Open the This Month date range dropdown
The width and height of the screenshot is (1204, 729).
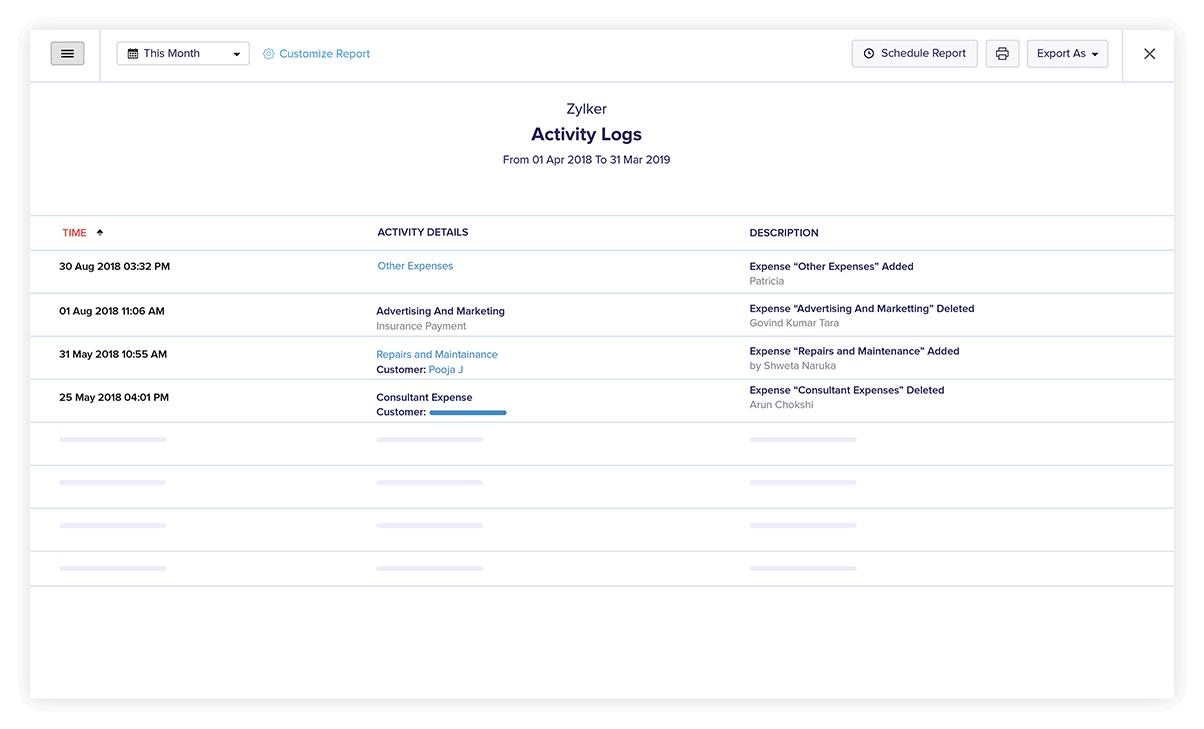tap(183, 54)
